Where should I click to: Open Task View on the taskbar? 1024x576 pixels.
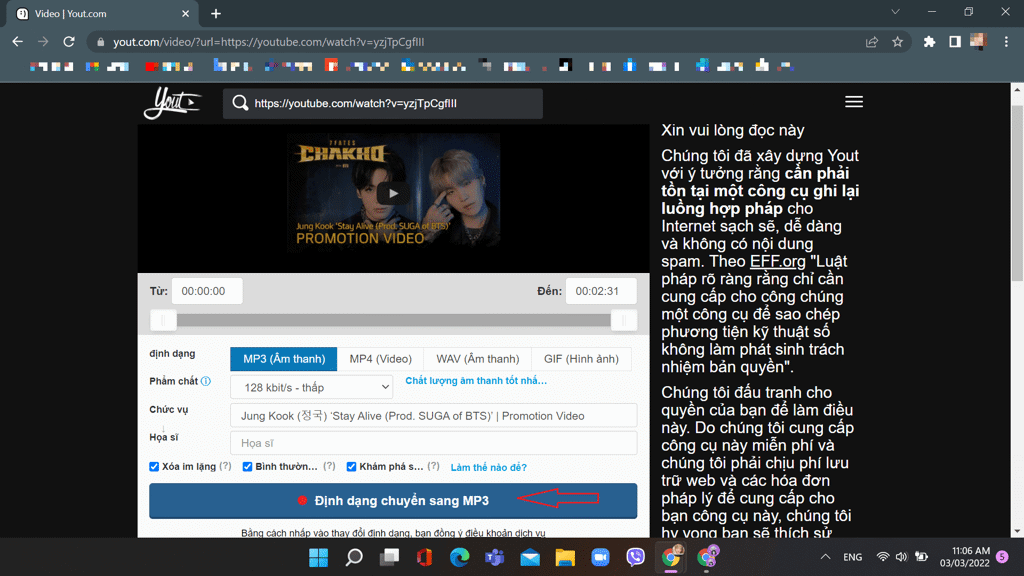[x=390, y=558]
